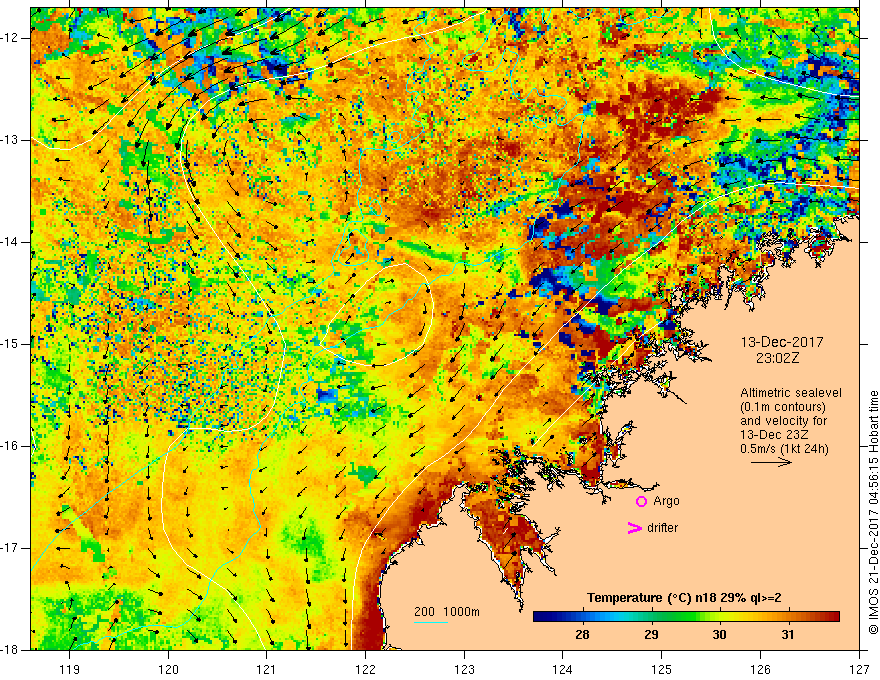Image resolution: width=880 pixels, height=680 pixels.
Task: Click the magenta drifter arrow legend symbol
Action: pos(634,528)
